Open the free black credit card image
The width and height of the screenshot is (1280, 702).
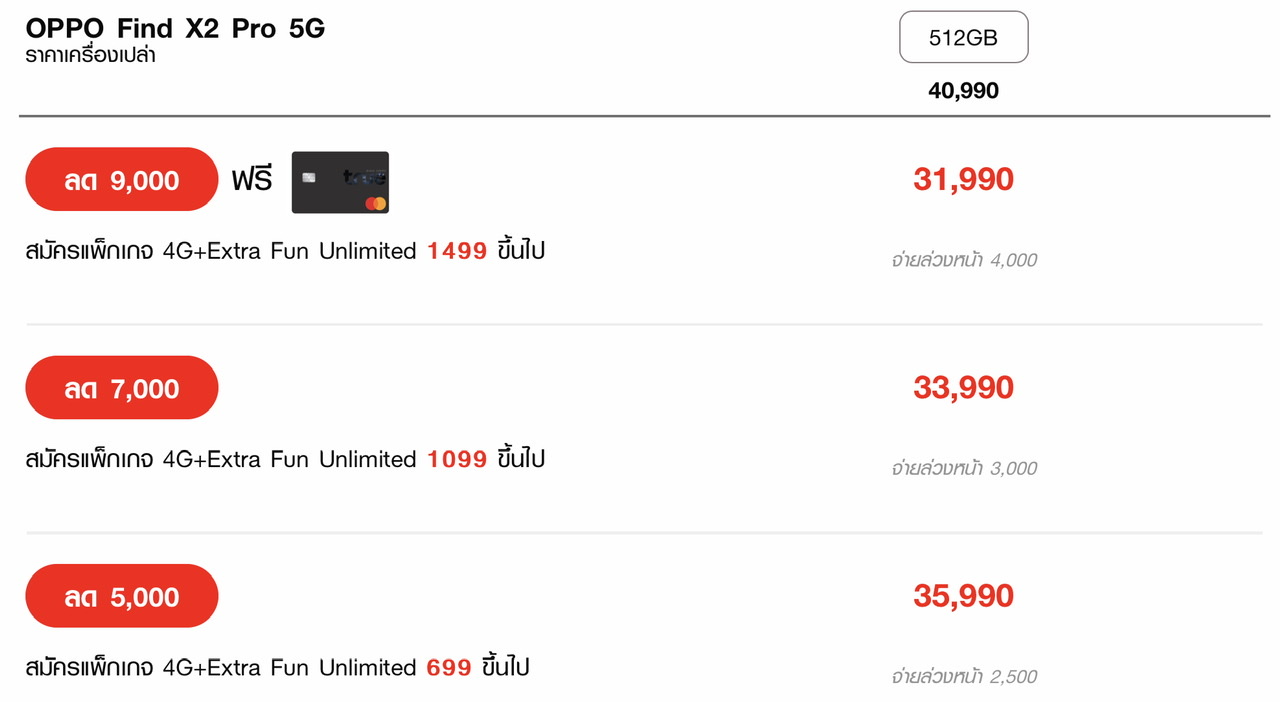coord(340,182)
